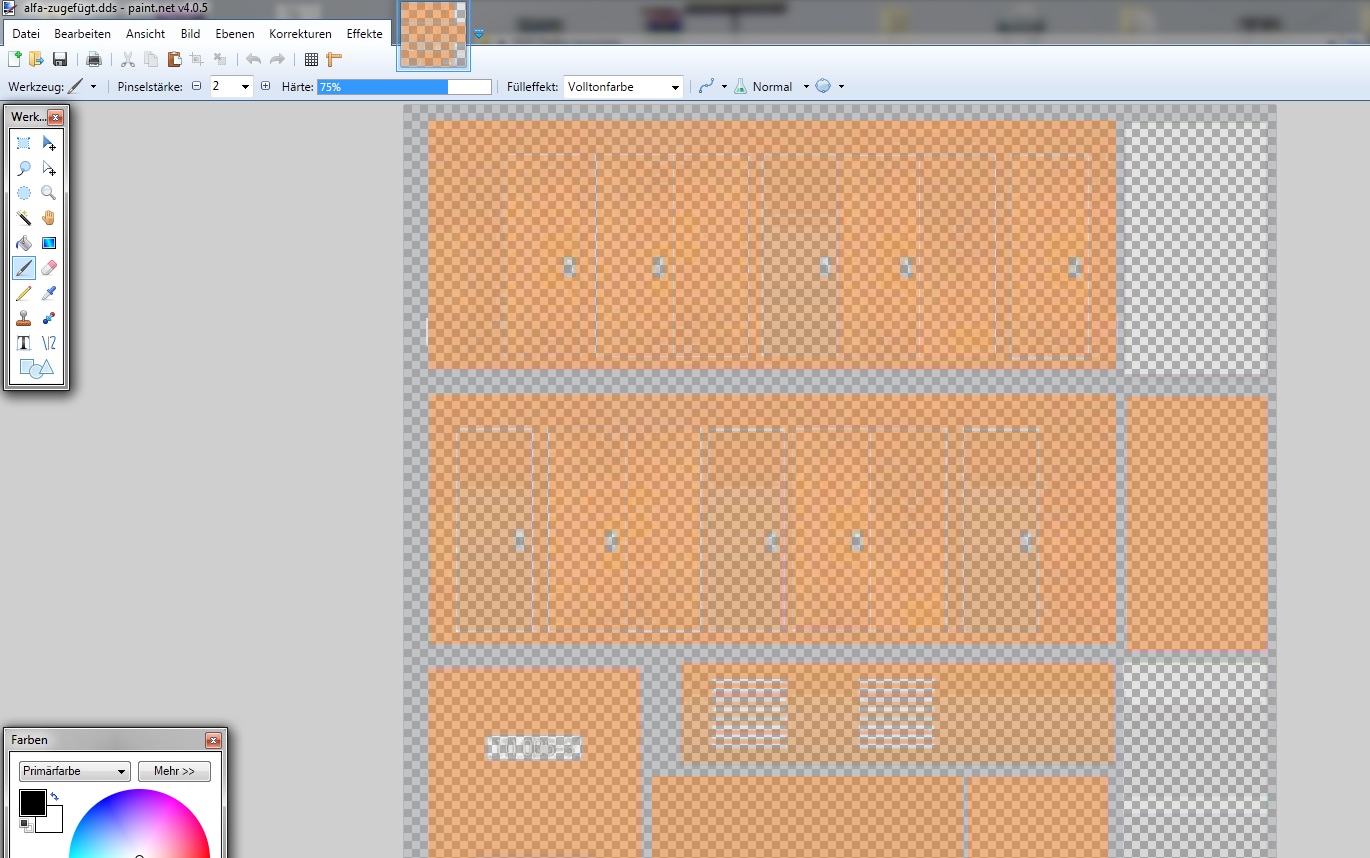1370x858 pixels.
Task: Click the Copy icon in toolbar
Action: (151, 59)
